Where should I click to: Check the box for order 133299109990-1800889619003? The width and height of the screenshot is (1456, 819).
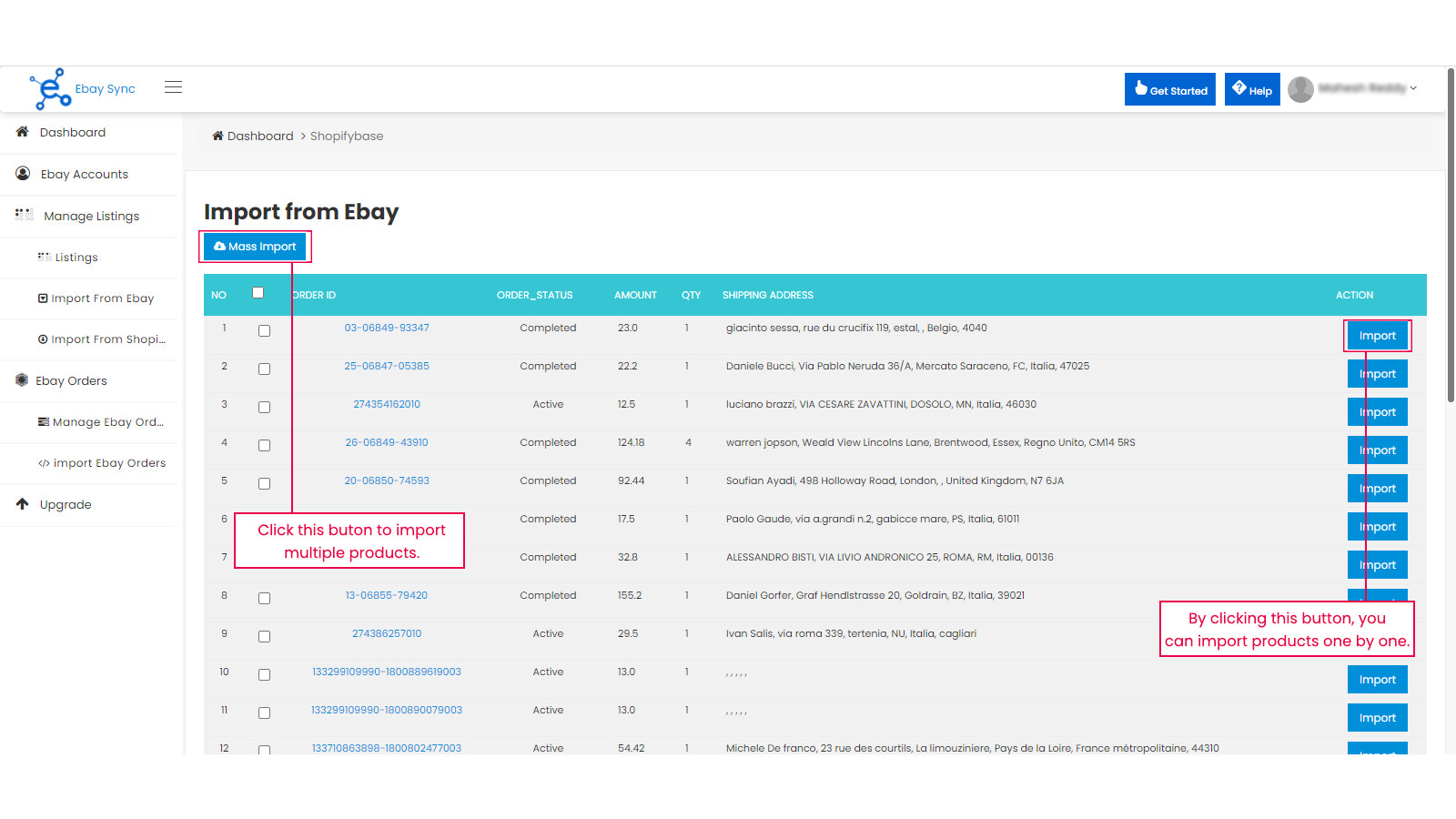264,674
